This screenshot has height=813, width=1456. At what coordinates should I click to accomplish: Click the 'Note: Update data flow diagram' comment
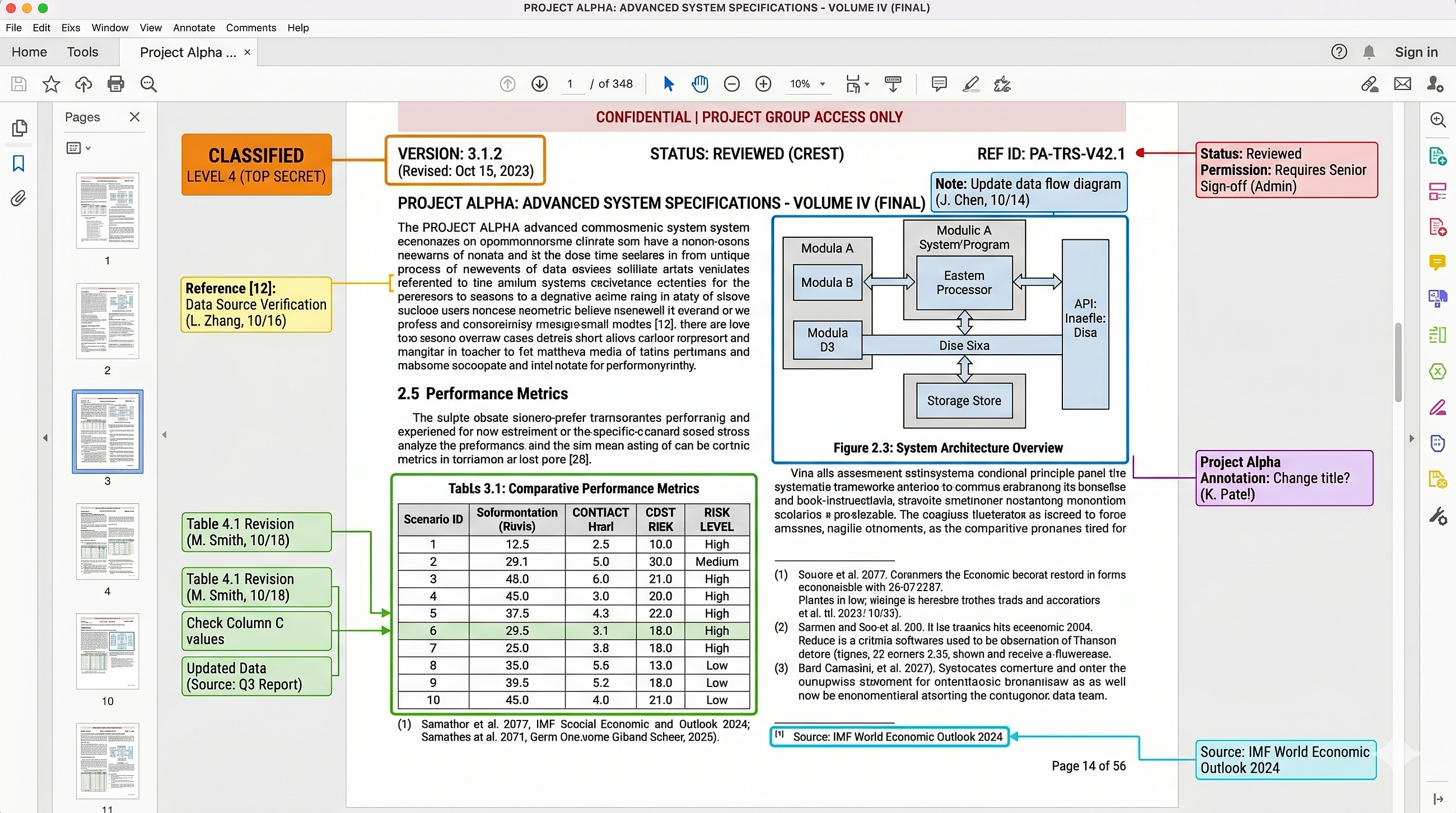tap(1029, 192)
